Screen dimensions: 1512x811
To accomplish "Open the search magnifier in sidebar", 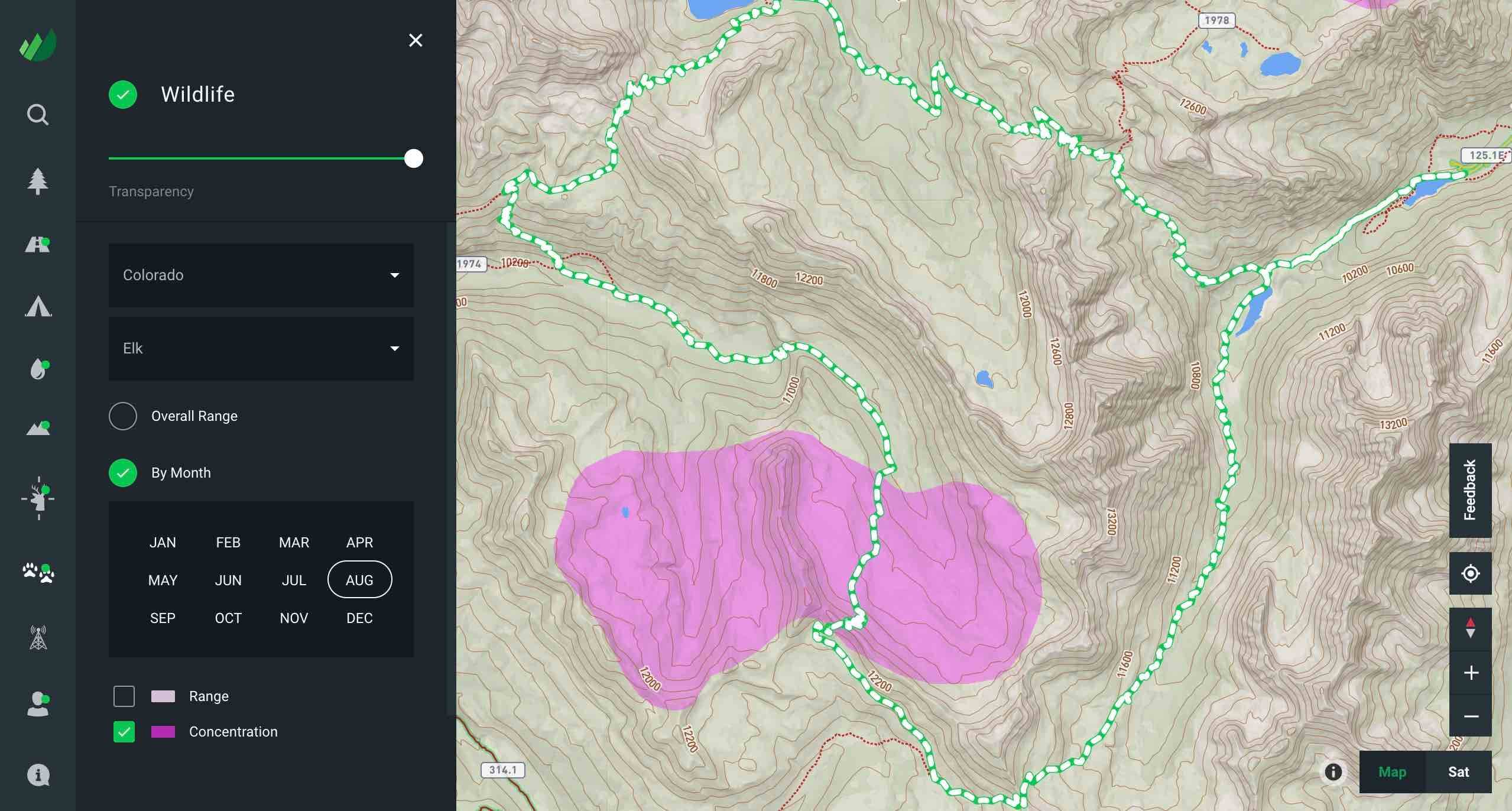I will pos(38,115).
